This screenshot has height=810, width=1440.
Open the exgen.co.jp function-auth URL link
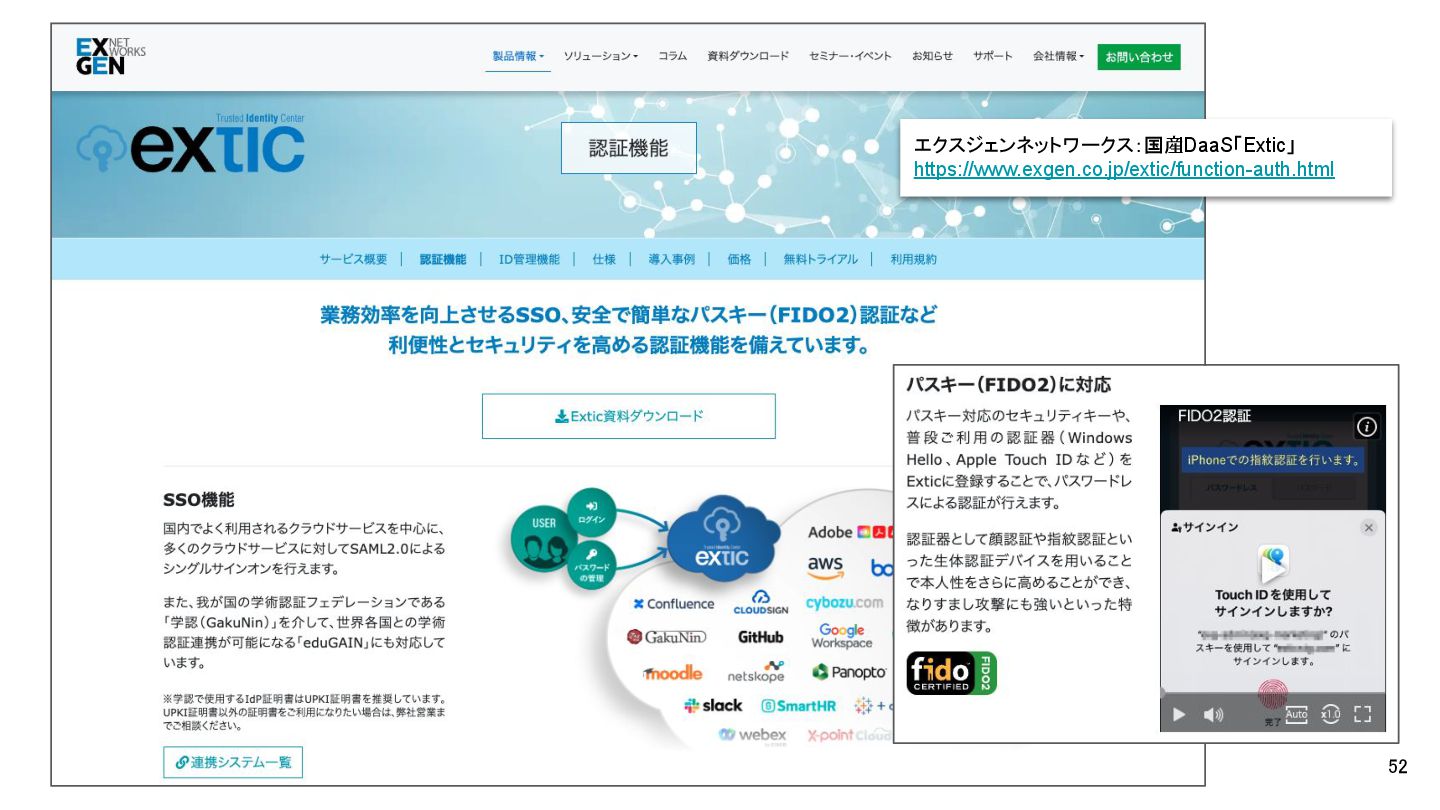click(1123, 170)
